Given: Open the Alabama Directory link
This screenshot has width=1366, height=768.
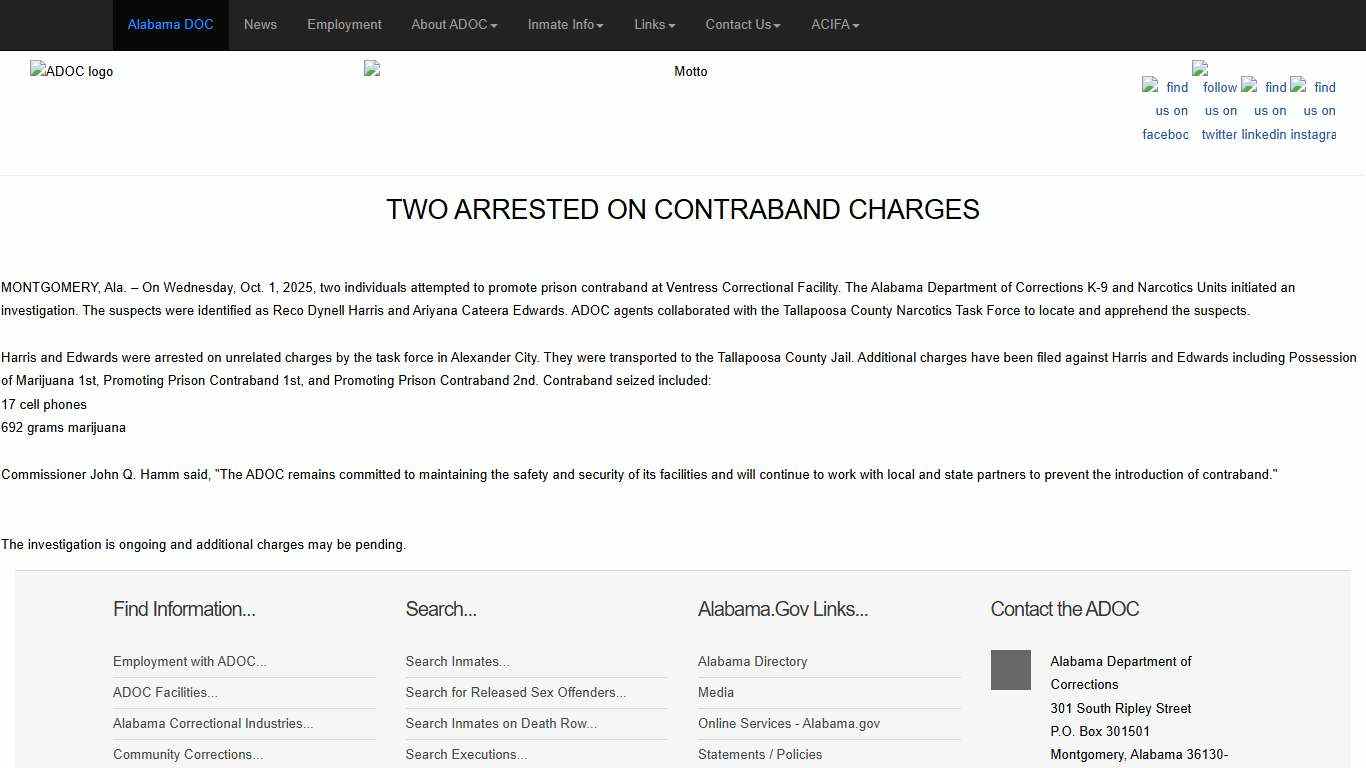Looking at the screenshot, I should pos(752,661).
